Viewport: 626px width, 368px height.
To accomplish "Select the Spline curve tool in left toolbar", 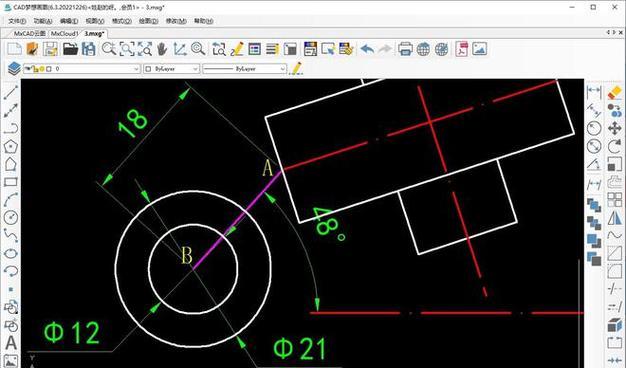I will (x=11, y=235).
